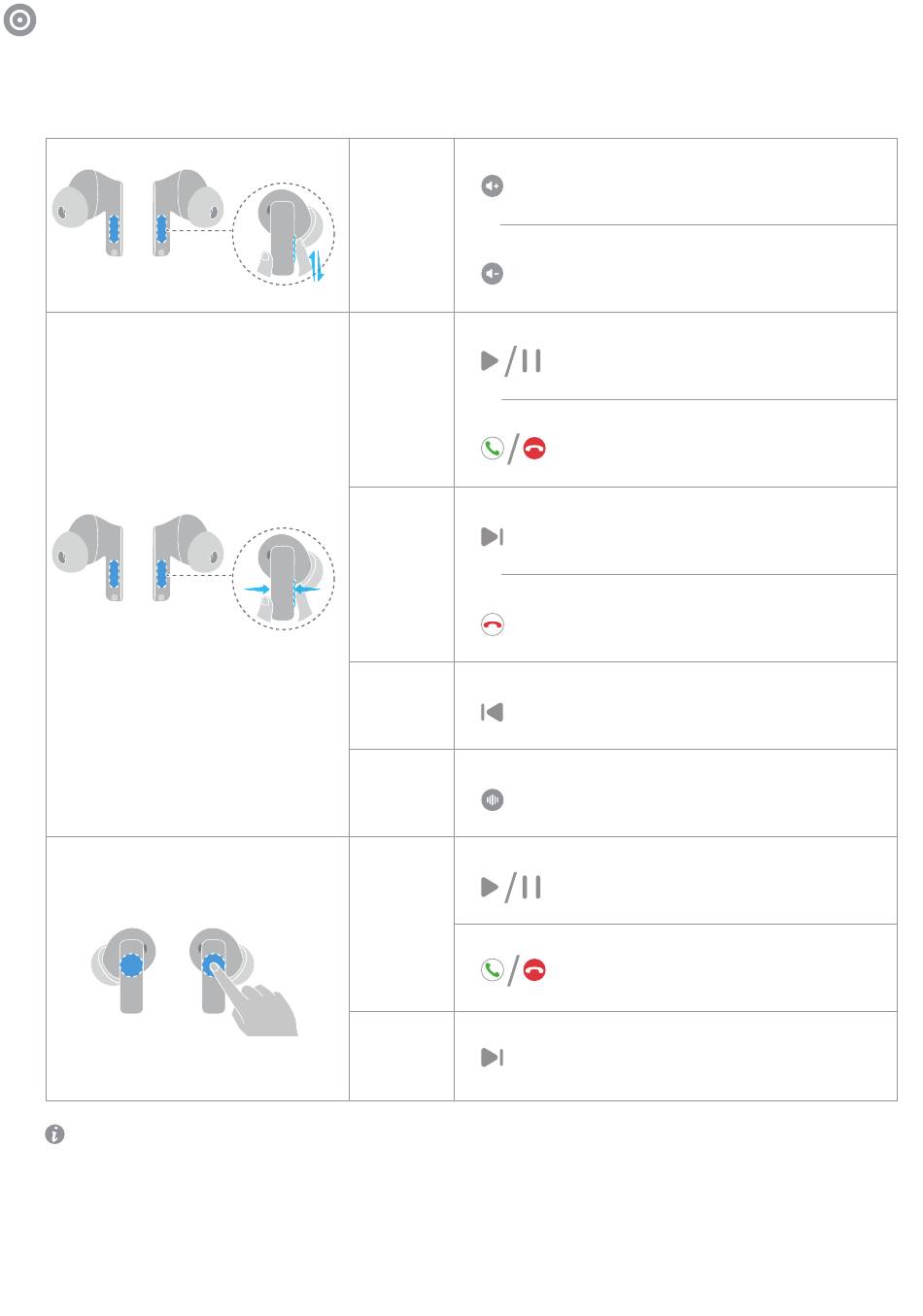Click the dashed circle showing vertical swipe arrows

pos(285,233)
